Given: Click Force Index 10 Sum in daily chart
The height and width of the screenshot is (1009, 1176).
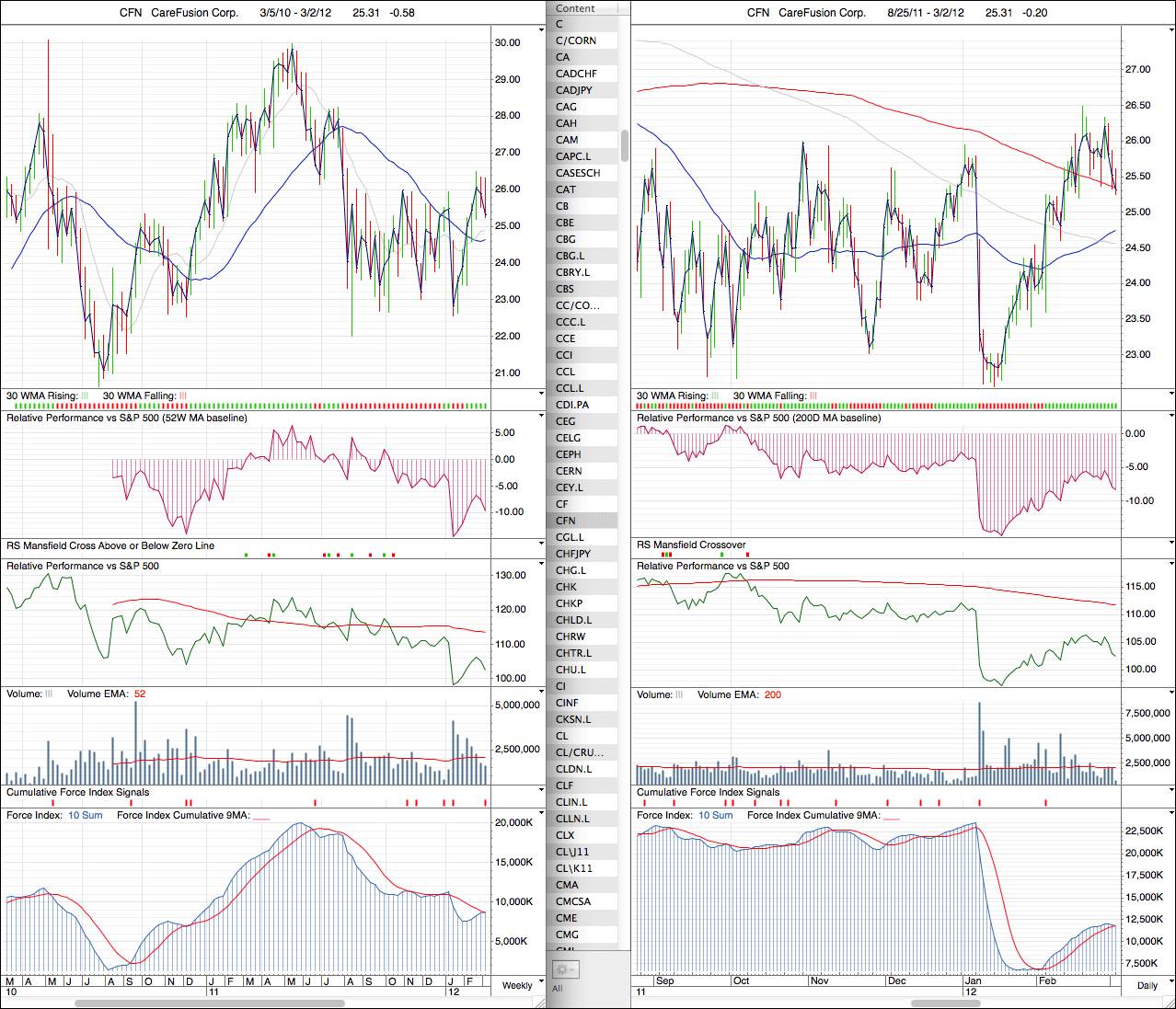Looking at the screenshot, I should [715, 815].
